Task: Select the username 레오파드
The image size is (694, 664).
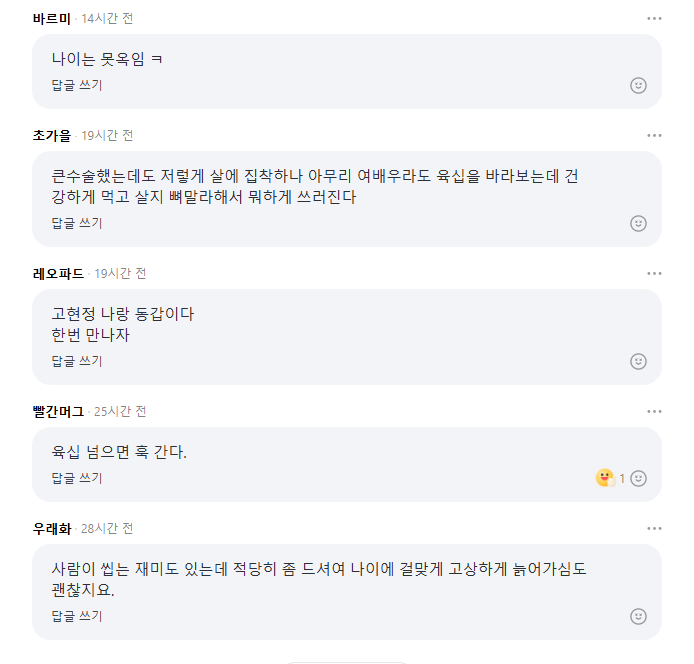Action: (60, 274)
